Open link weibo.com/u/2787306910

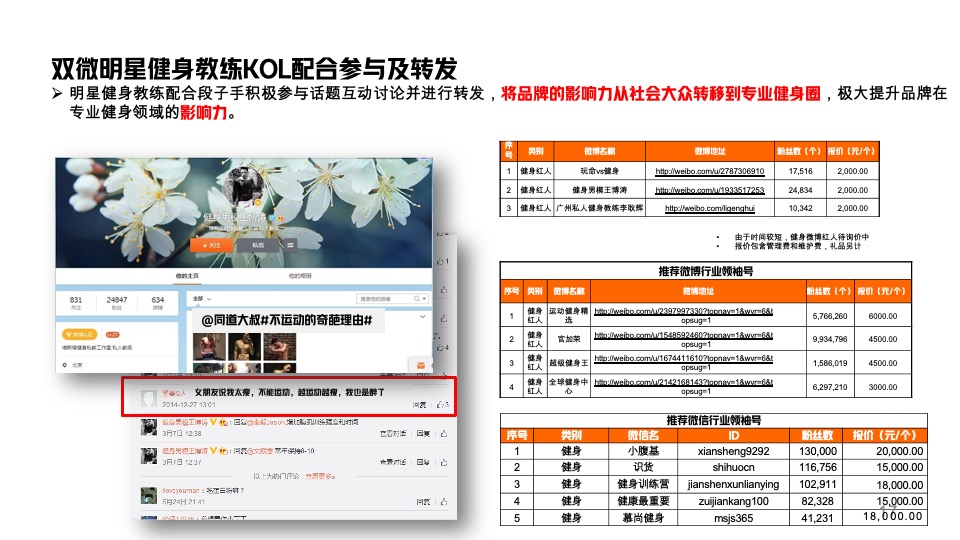tap(710, 171)
